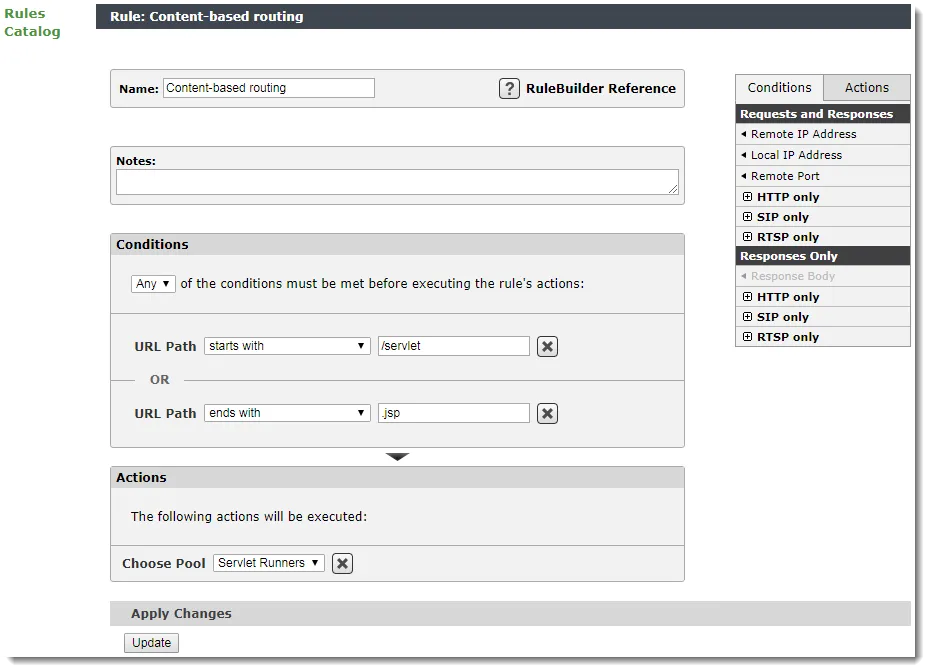Delete the Choose Pool action
Image resolution: width=930 pixels, height=672 pixels.
342,563
